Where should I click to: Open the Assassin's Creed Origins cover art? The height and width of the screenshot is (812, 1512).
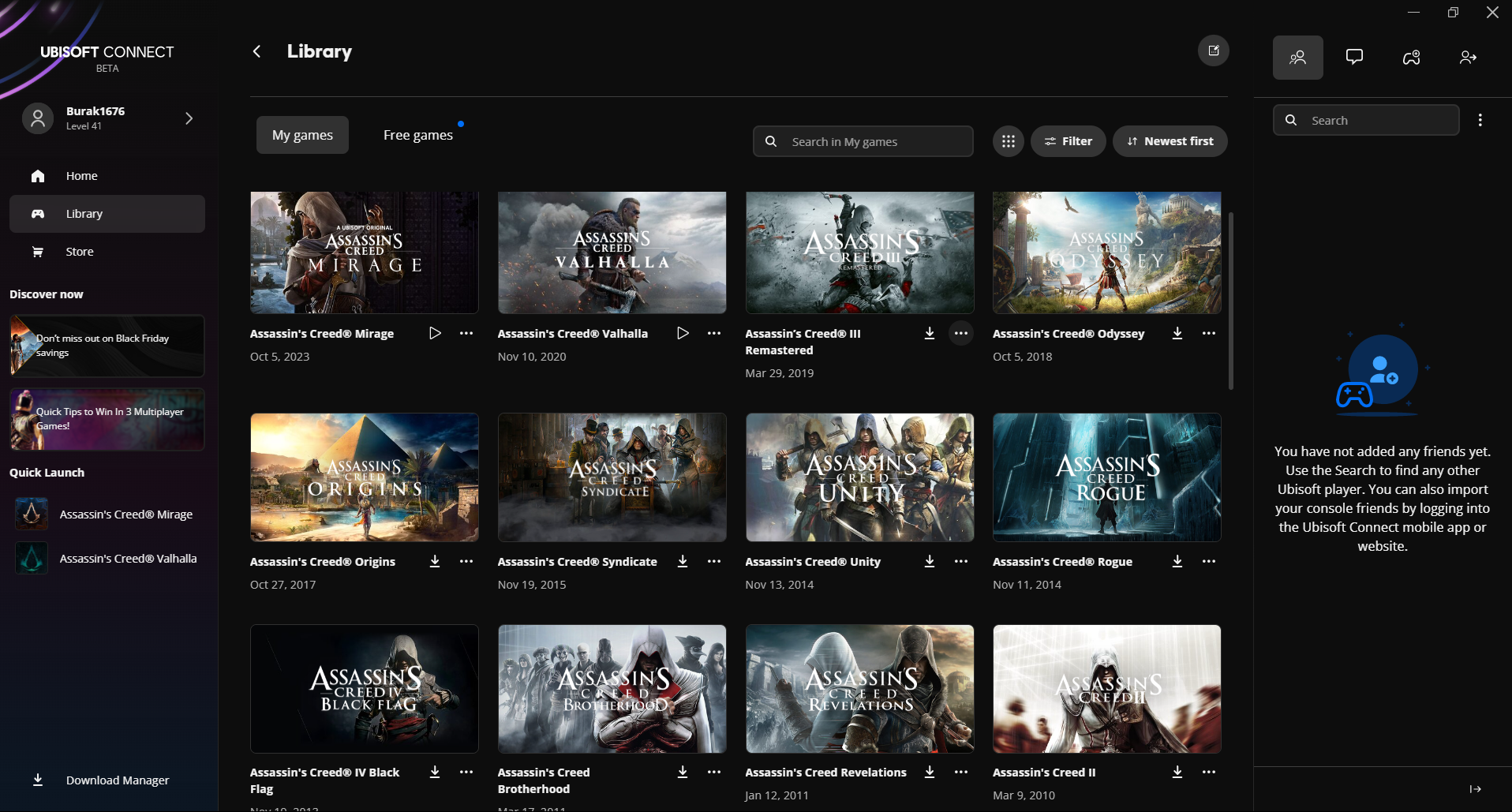pyautogui.click(x=365, y=477)
